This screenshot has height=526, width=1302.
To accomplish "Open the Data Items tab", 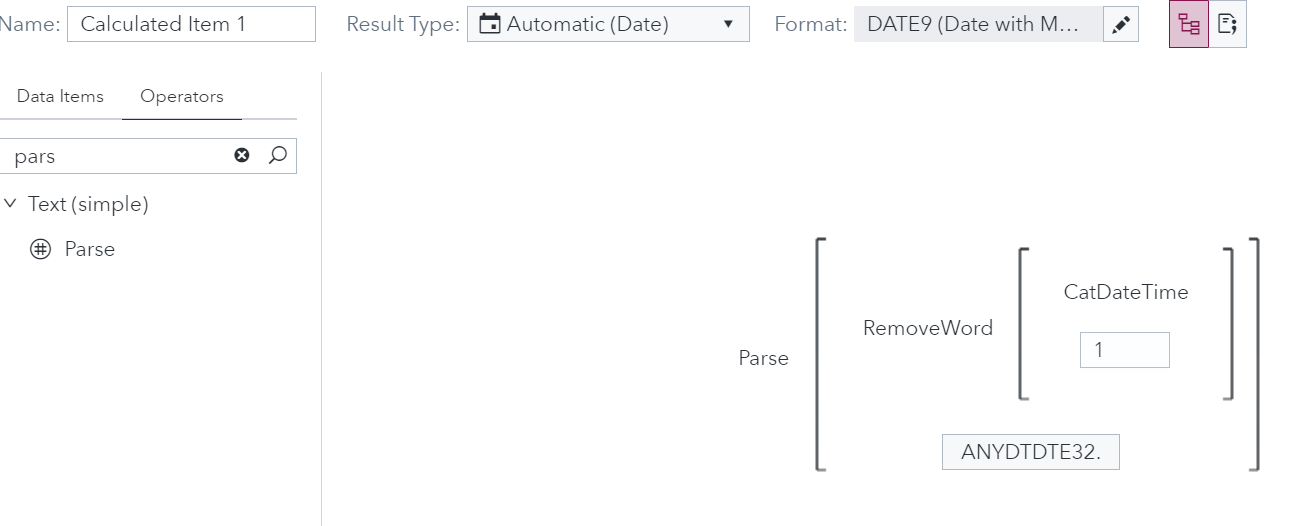I will click(x=60, y=96).
